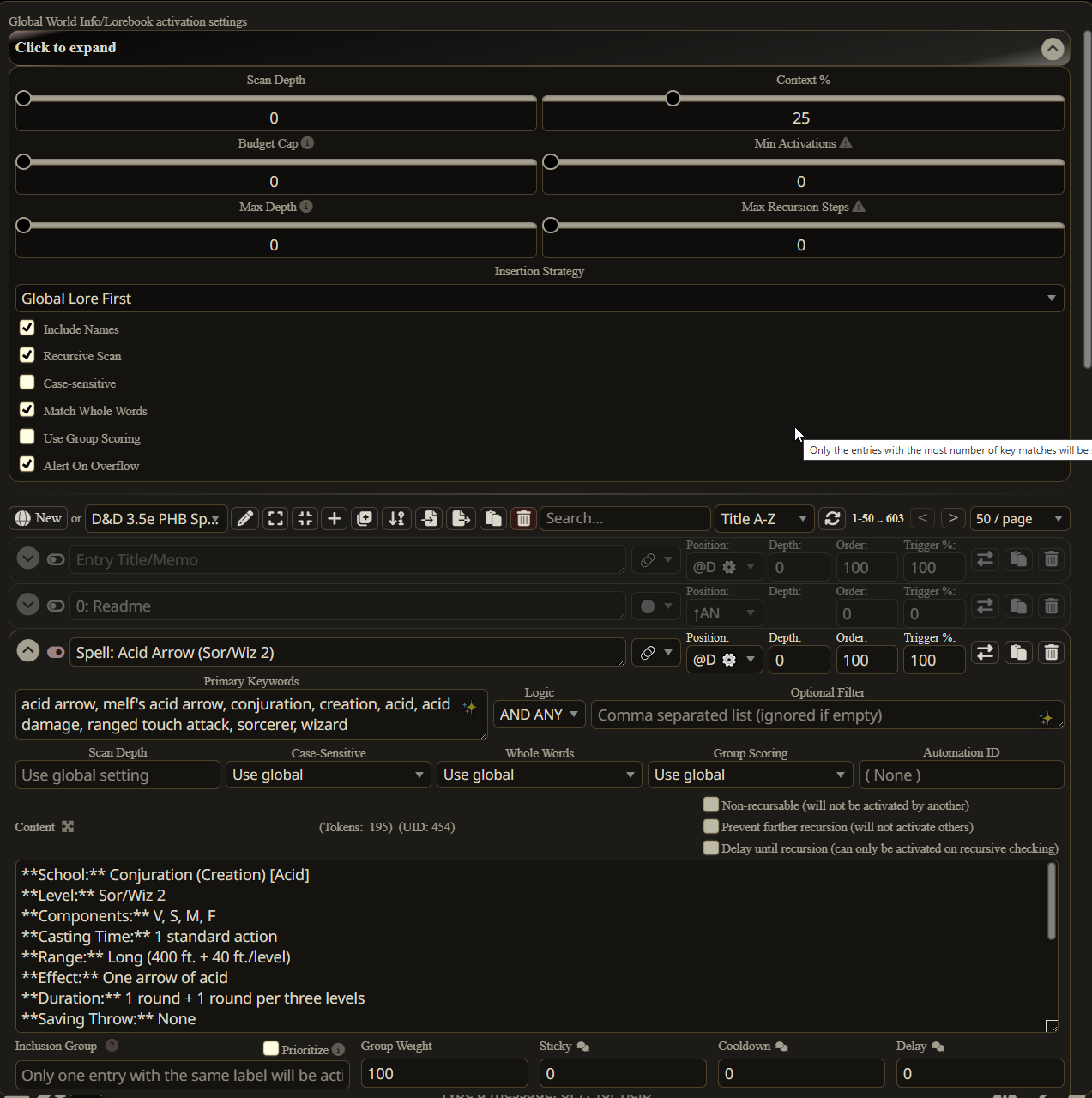This screenshot has height=1098, width=1092.
Task: Add a new entry with the plus icon
Action: [335, 518]
